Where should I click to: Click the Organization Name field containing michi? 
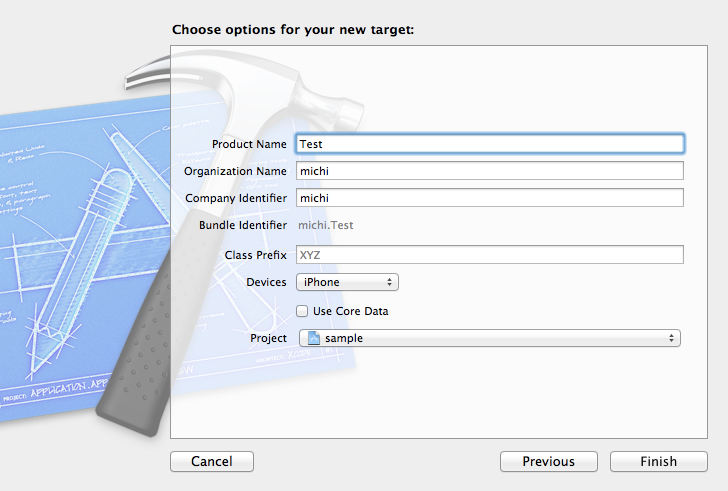click(x=490, y=171)
